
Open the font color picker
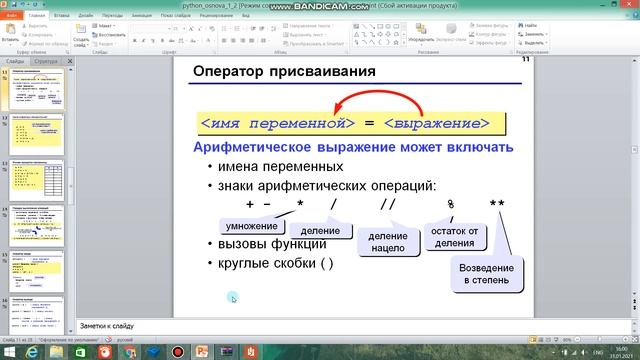(209, 41)
